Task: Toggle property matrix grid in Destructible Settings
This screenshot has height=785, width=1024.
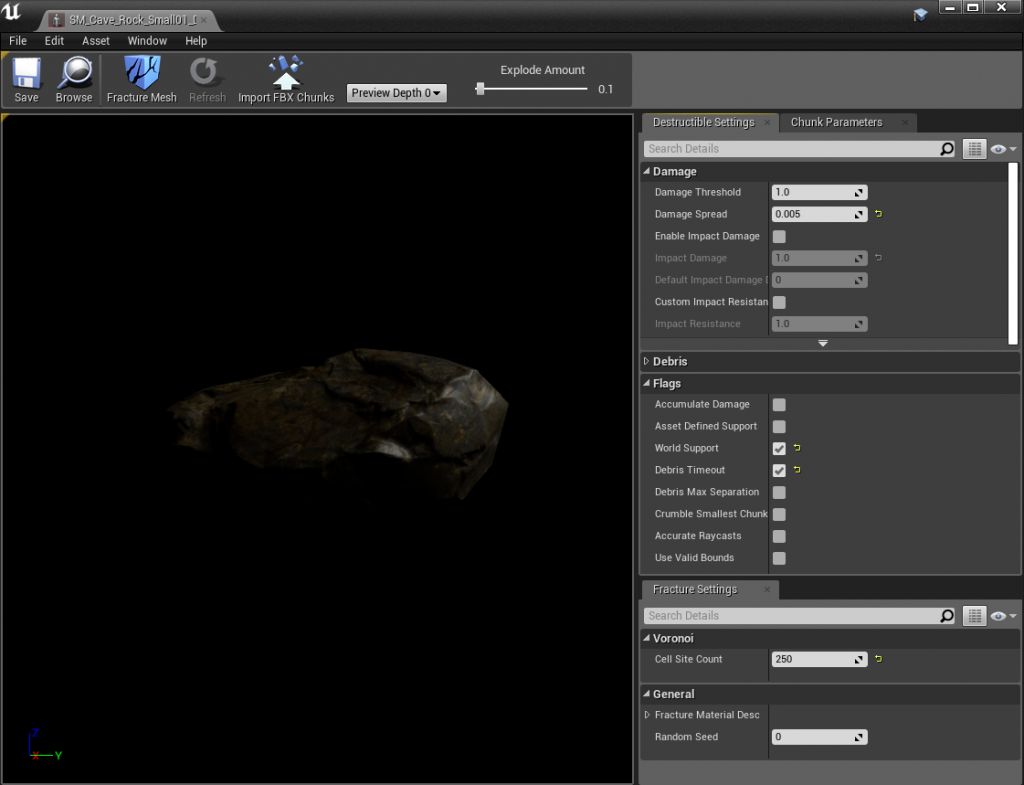Action: pyautogui.click(x=974, y=149)
